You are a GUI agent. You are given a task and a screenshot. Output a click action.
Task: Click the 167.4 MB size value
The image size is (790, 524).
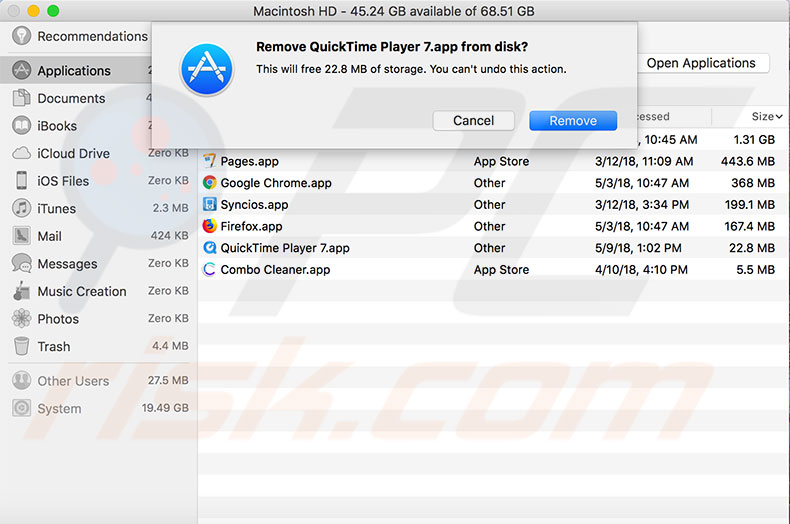tap(750, 226)
